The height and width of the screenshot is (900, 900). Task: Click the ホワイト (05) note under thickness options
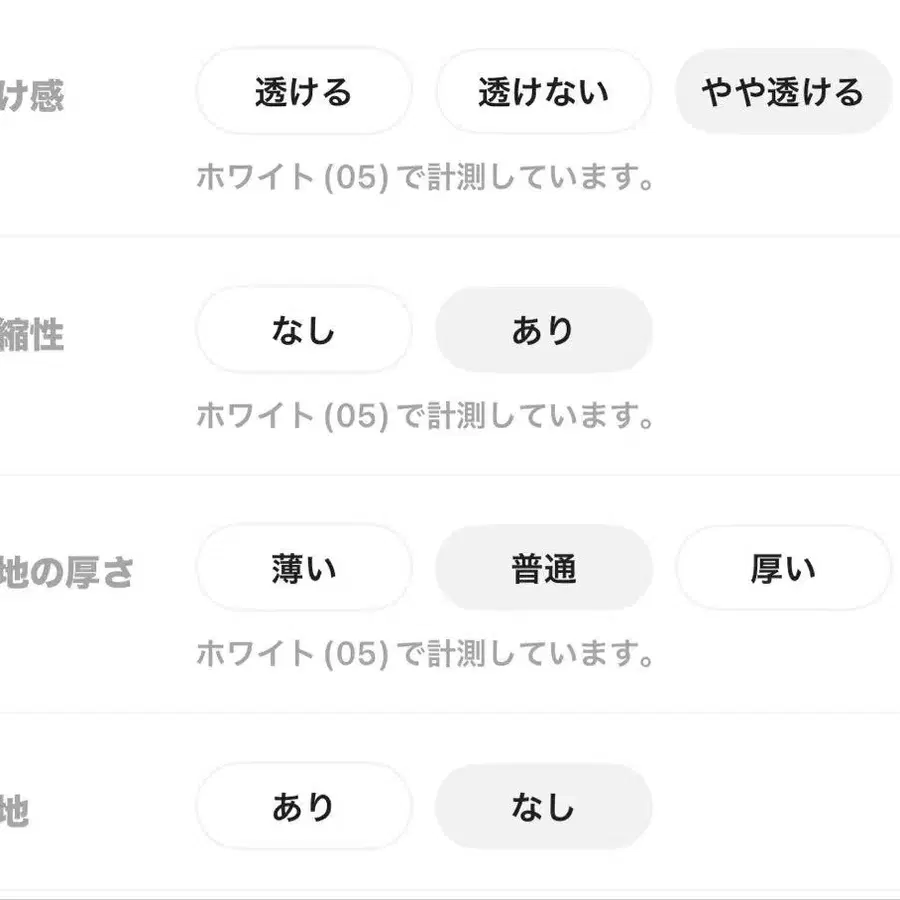tap(425, 654)
